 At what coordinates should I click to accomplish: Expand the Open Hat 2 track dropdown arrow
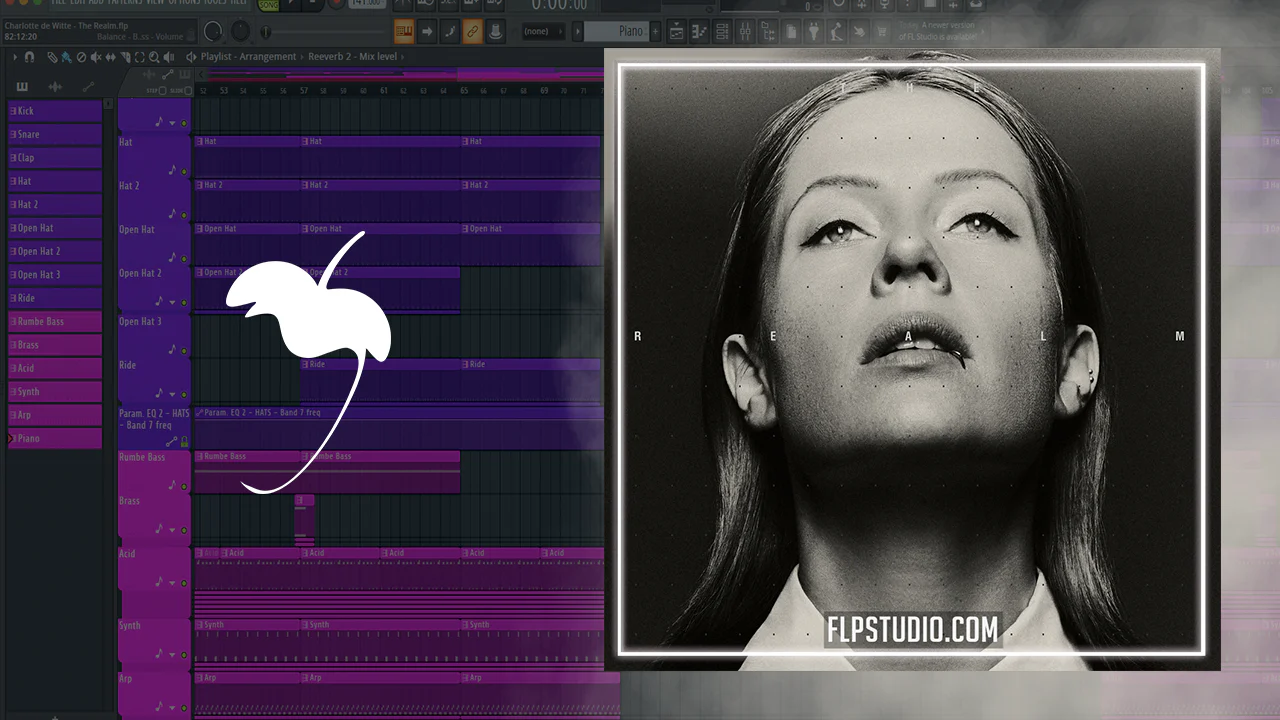pyautogui.click(x=172, y=303)
